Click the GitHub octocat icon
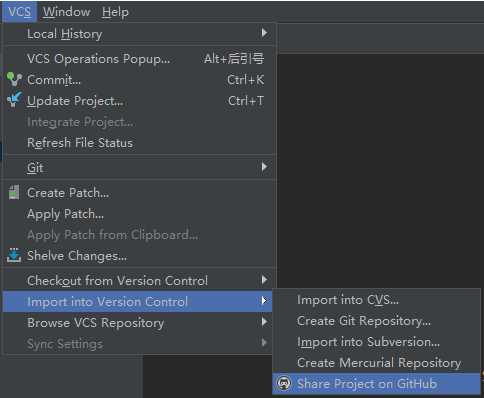Viewport: 484px width, 398px height. tap(284, 384)
